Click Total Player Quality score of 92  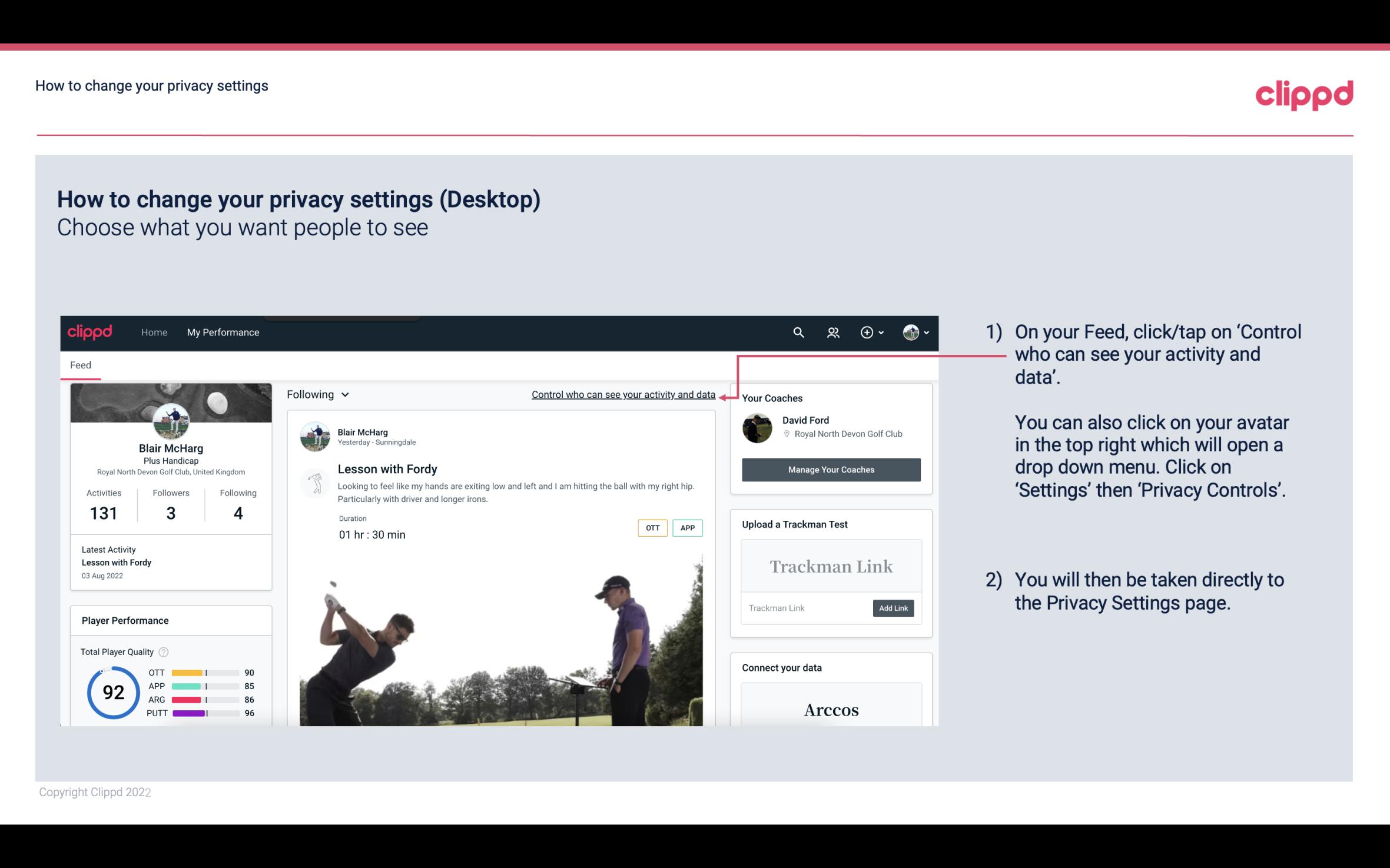point(113,694)
